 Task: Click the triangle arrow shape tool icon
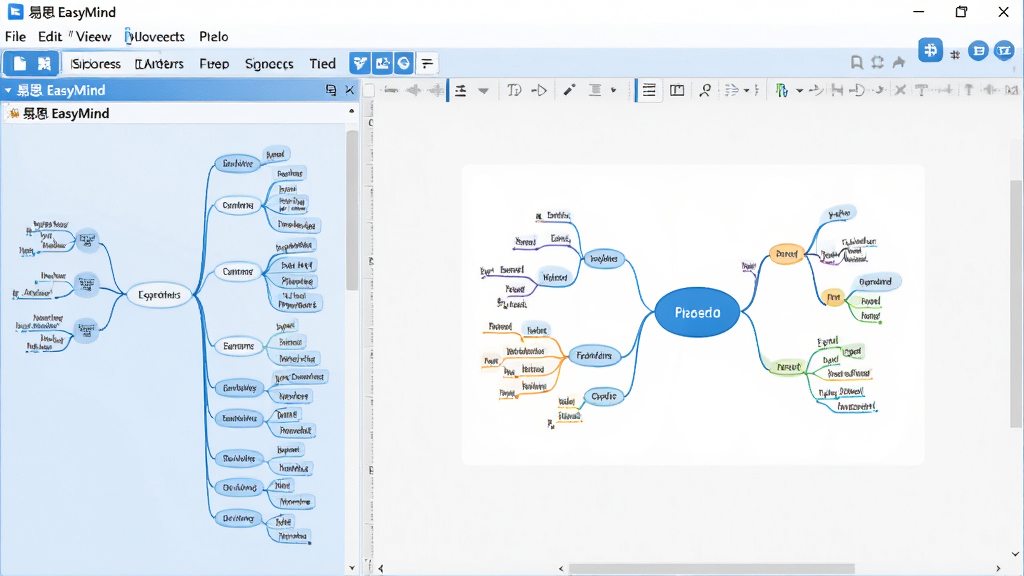[539, 90]
